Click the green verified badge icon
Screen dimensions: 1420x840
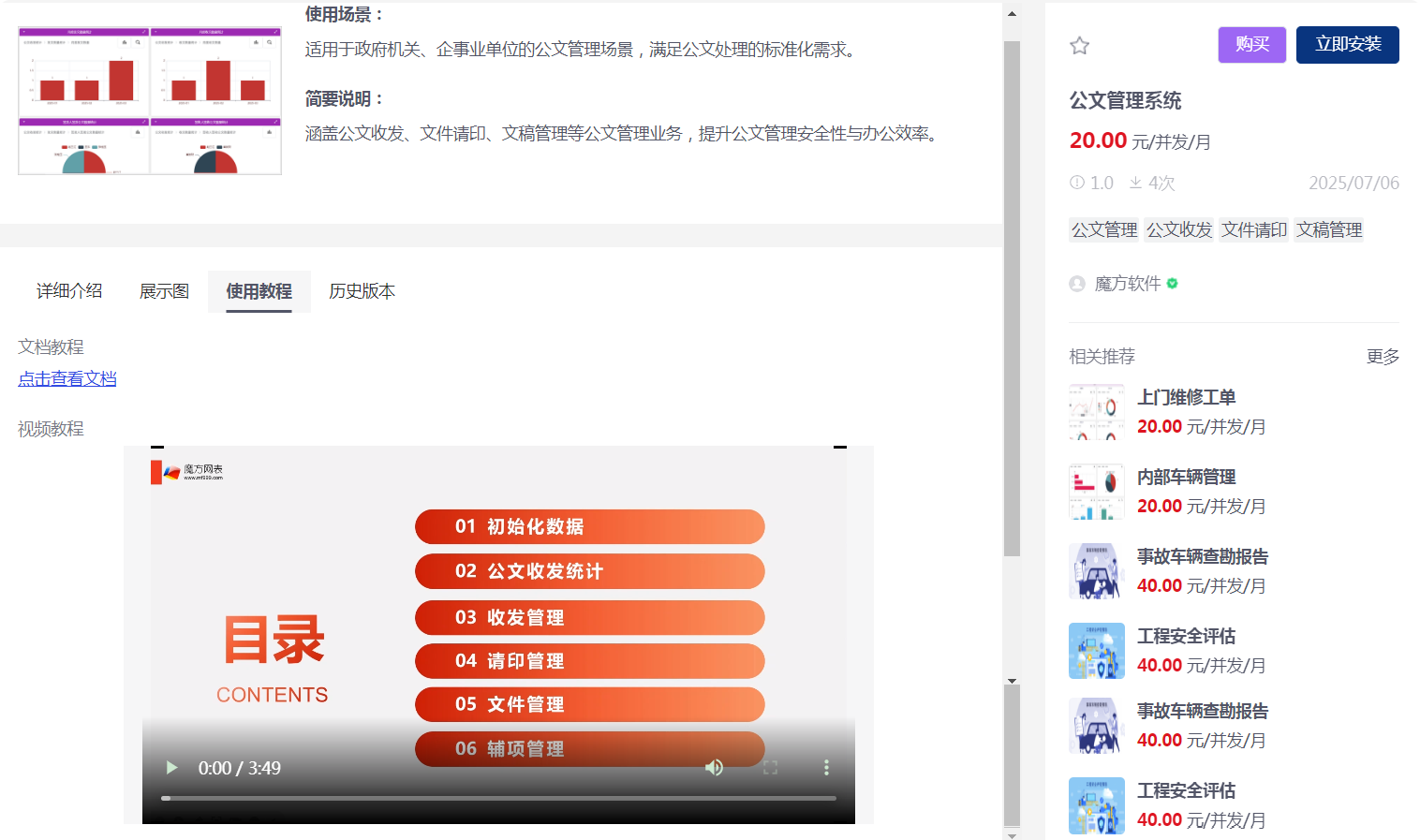(x=1173, y=283)
